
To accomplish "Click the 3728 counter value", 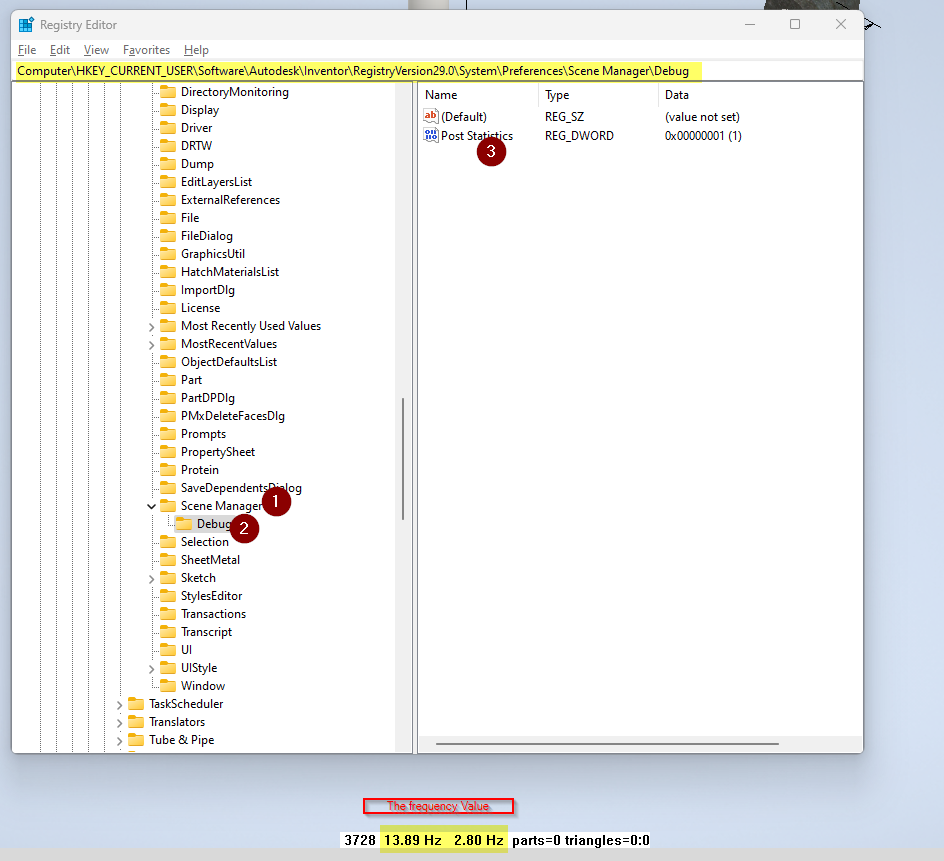I will click(360, 841).
